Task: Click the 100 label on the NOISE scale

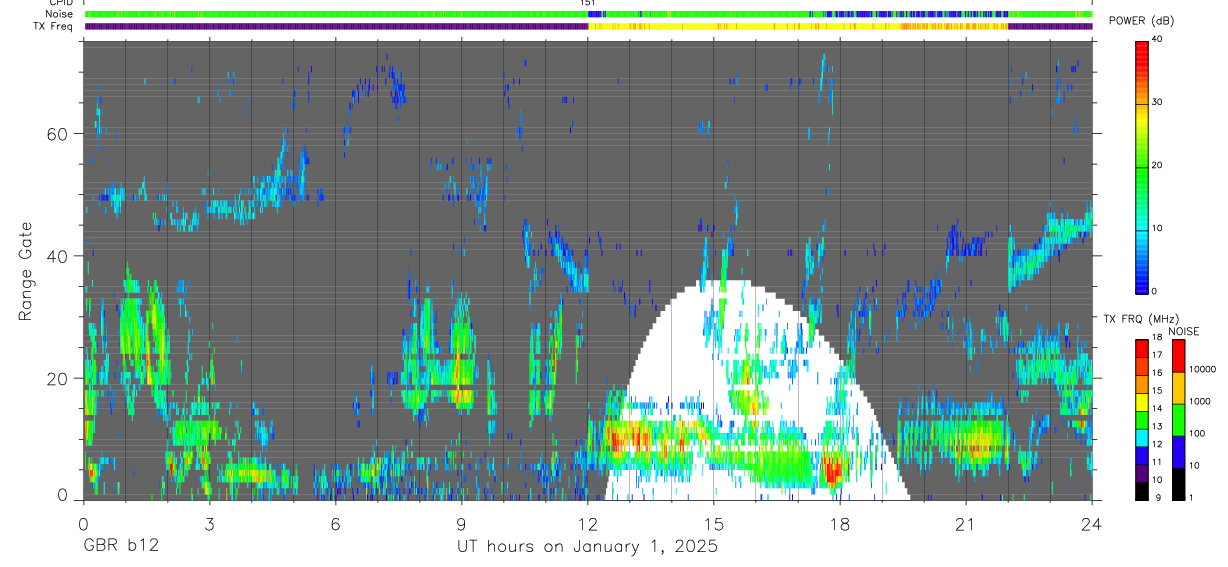Action: [1198, 434]
